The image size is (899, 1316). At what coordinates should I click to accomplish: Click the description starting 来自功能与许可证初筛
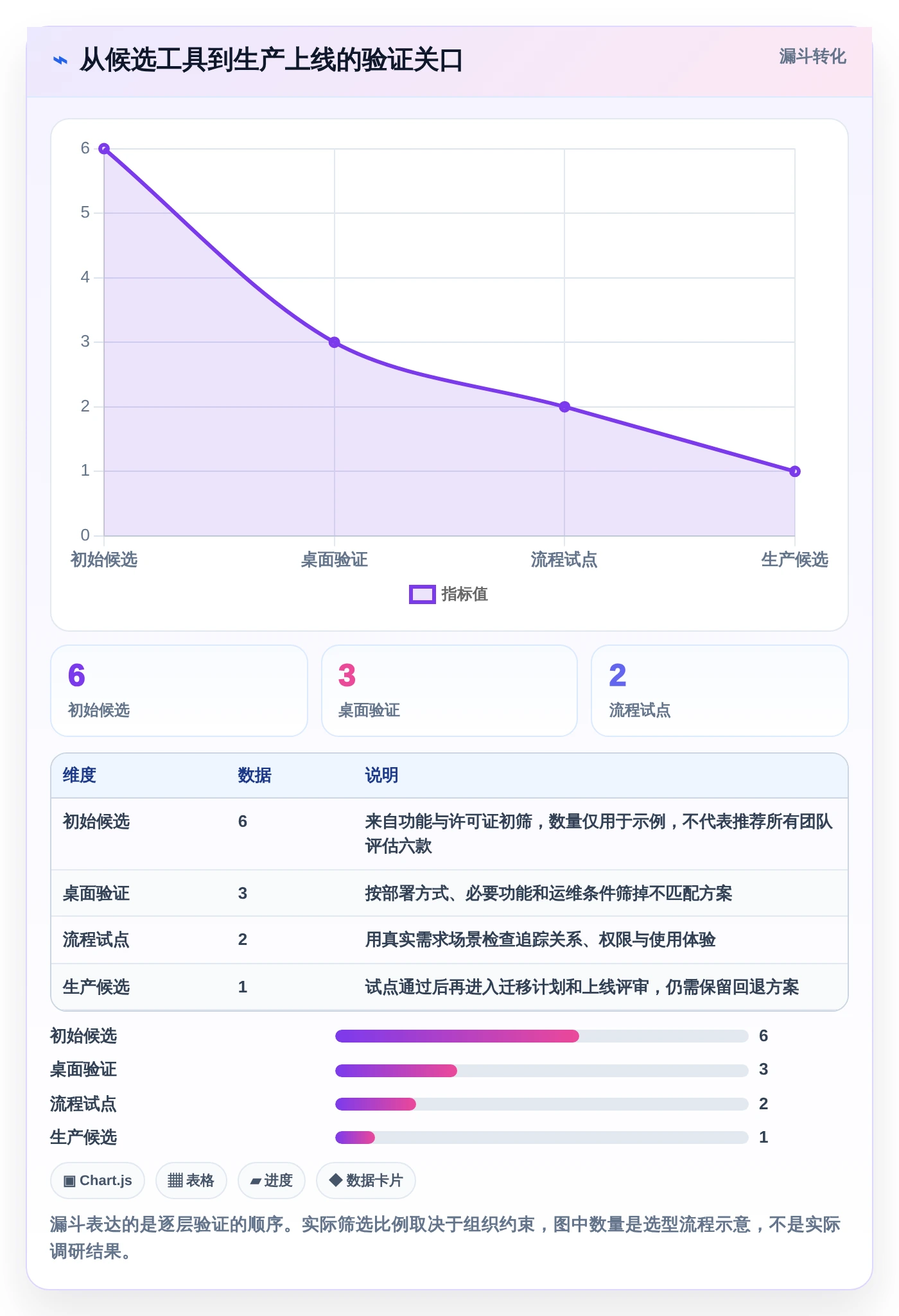tap(599, 834)
